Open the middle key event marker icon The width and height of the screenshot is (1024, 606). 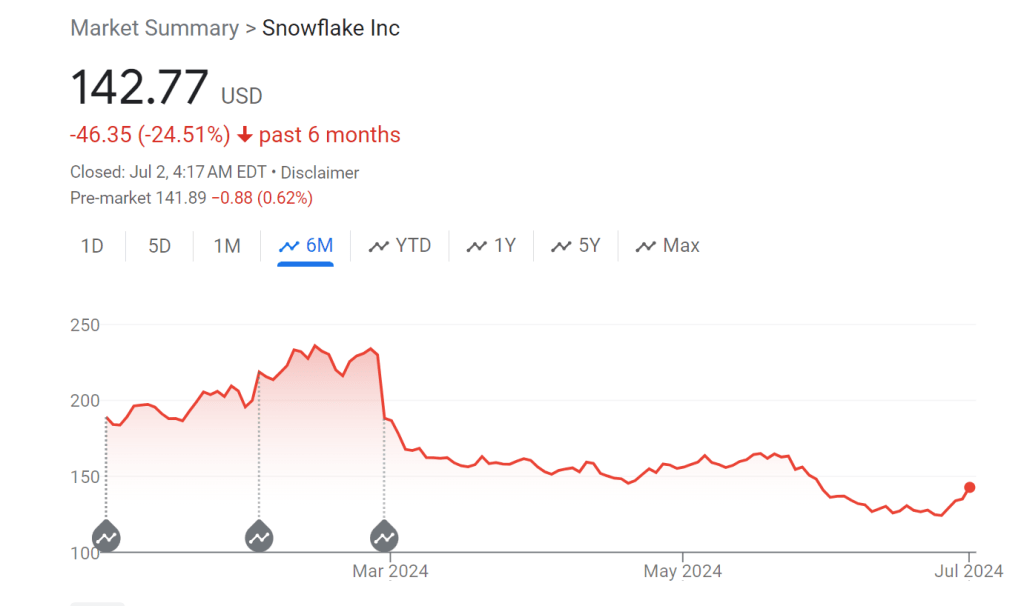(259, 536)
